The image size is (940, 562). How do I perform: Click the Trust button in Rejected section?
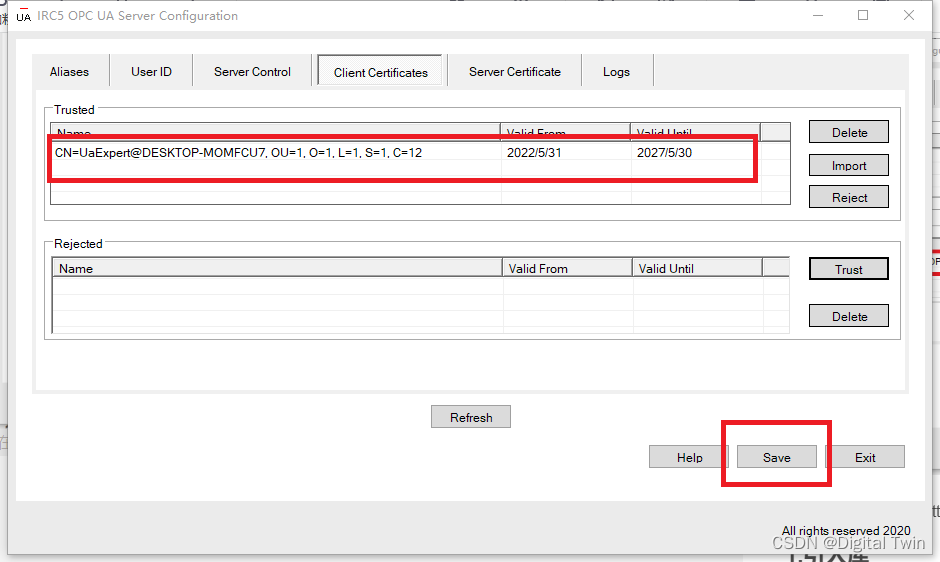click(x=849, y=269)
